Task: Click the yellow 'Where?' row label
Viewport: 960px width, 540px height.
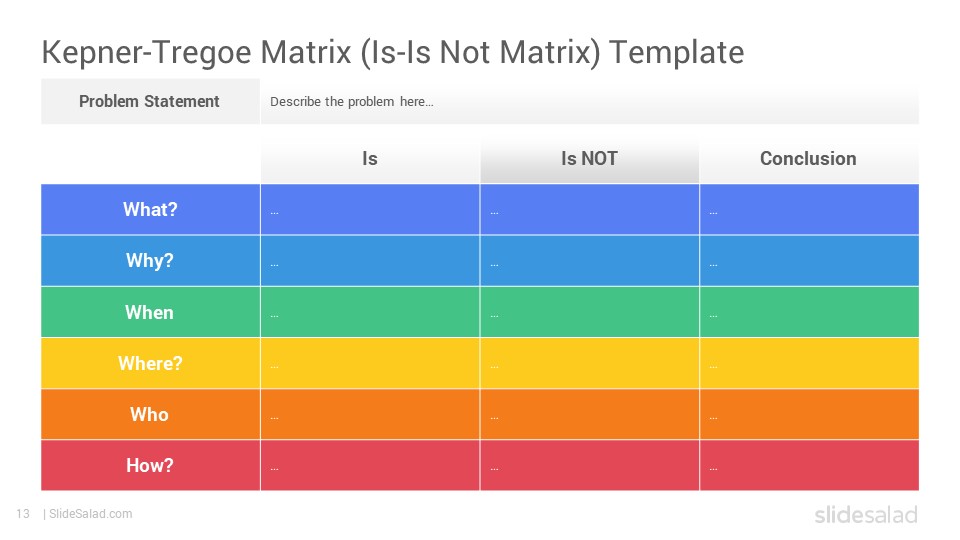Action: pos(150,363)
